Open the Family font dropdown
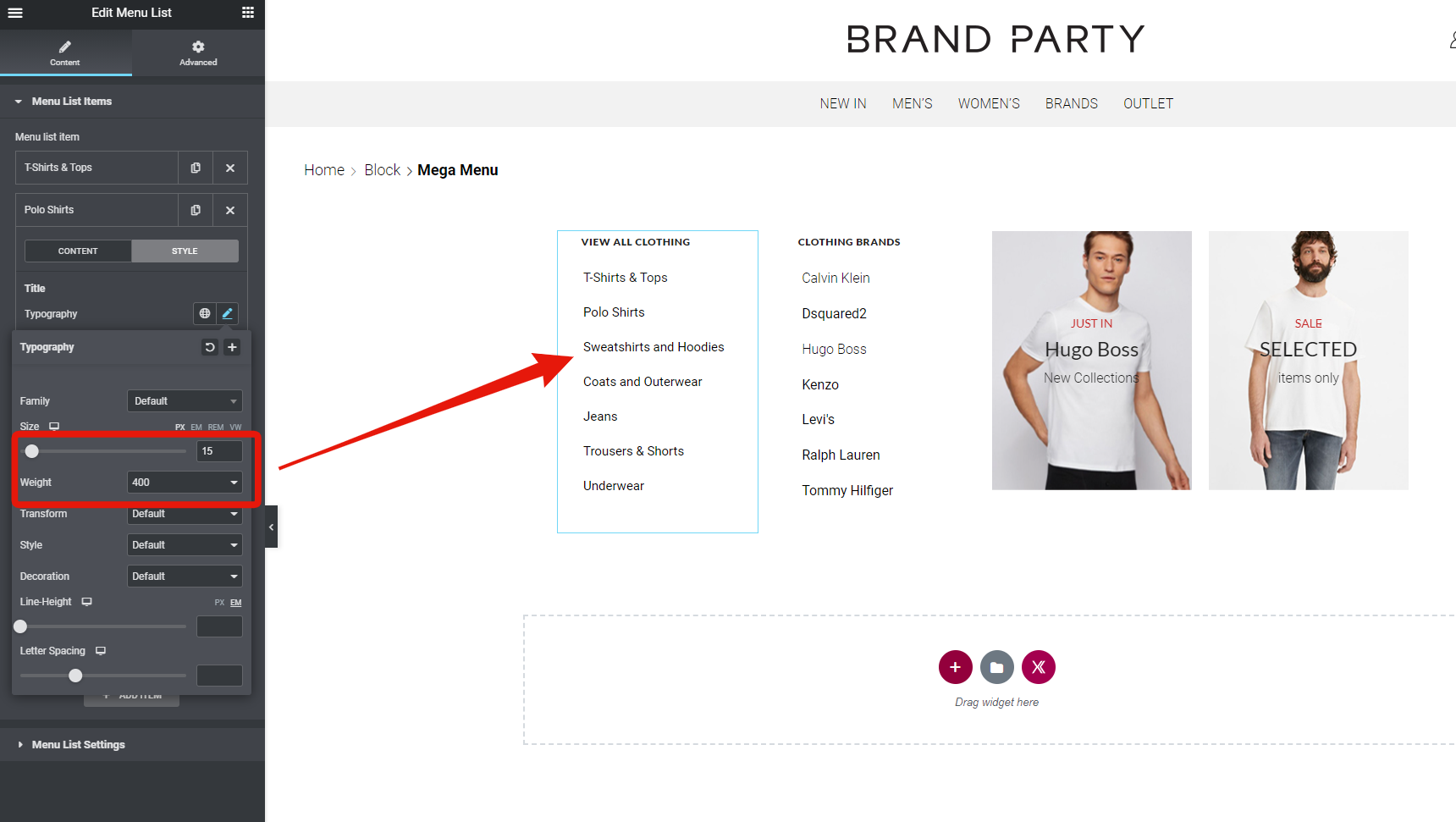1456x822 pixels. click(x=185, y=401)
